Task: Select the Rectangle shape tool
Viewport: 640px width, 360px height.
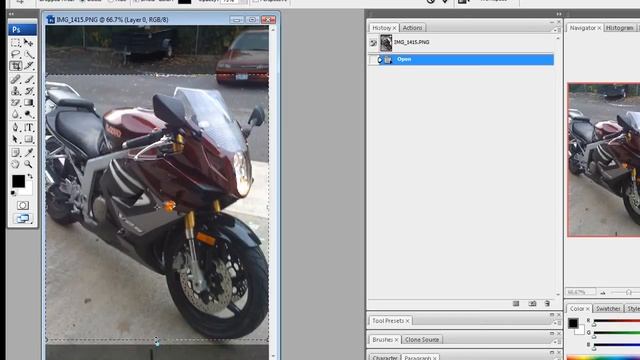Action: tap(29, 139)
